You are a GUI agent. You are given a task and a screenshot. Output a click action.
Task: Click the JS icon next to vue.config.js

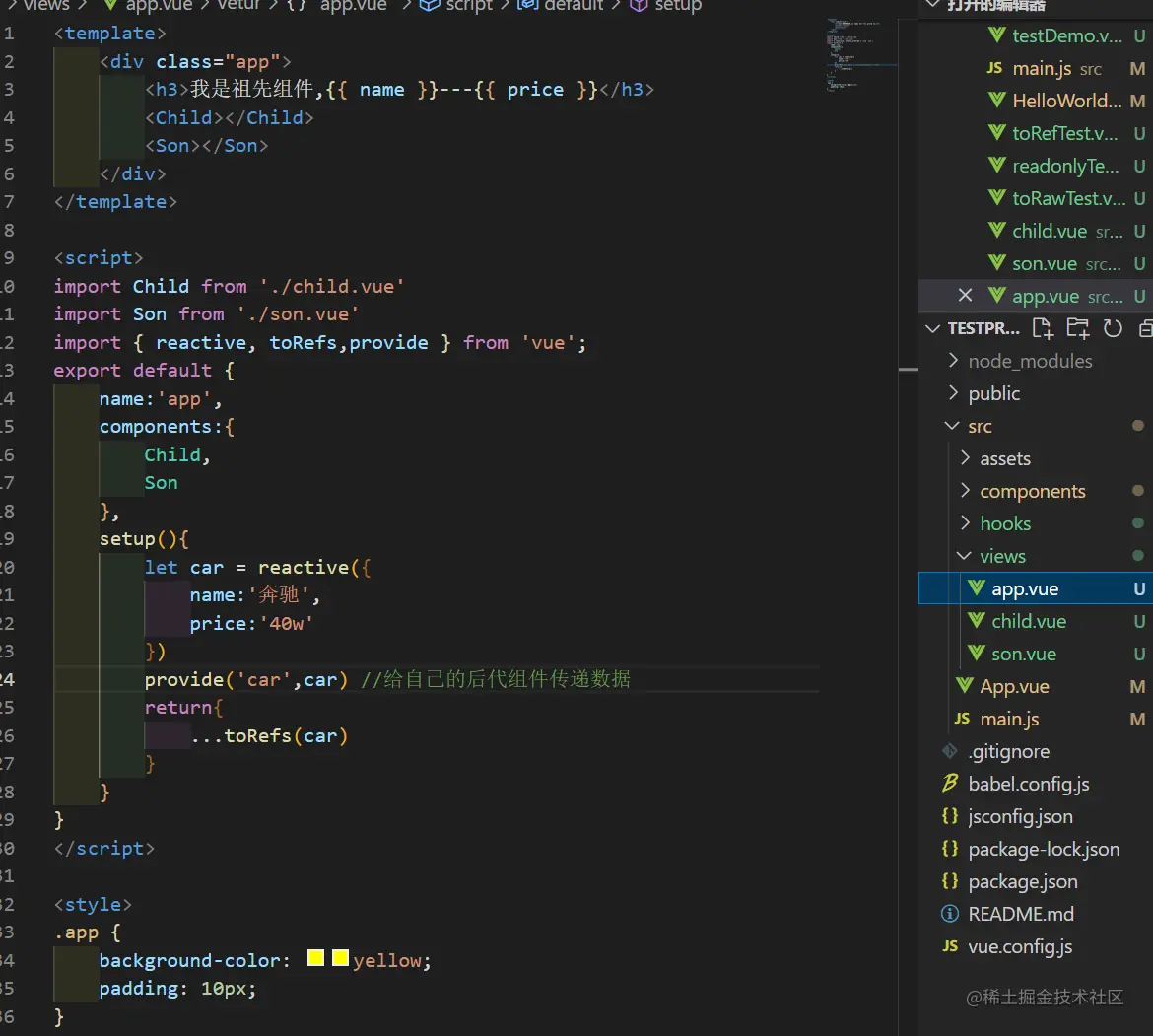[x=950, y=945]
